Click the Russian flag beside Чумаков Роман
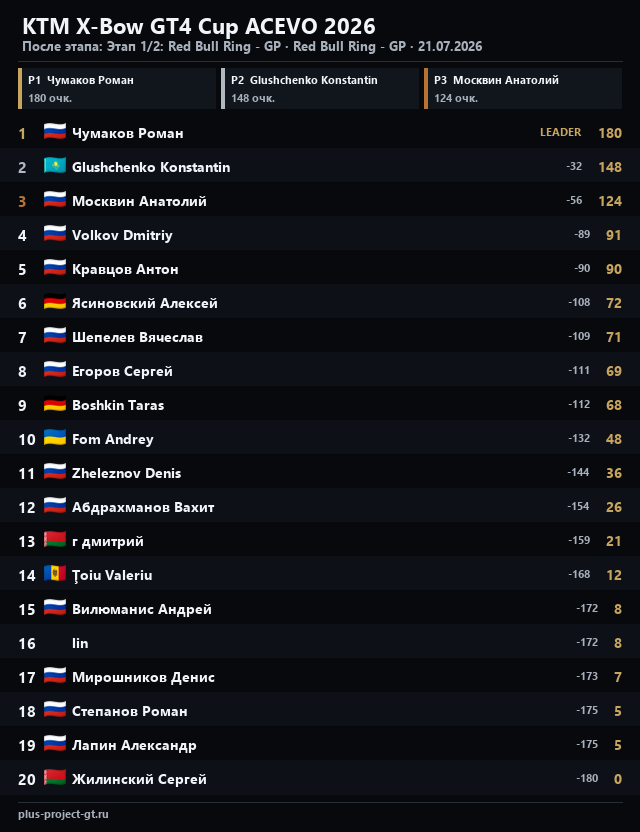Image resolution: width=640 pixels, height=832 pixels. (x=55, y=132)
